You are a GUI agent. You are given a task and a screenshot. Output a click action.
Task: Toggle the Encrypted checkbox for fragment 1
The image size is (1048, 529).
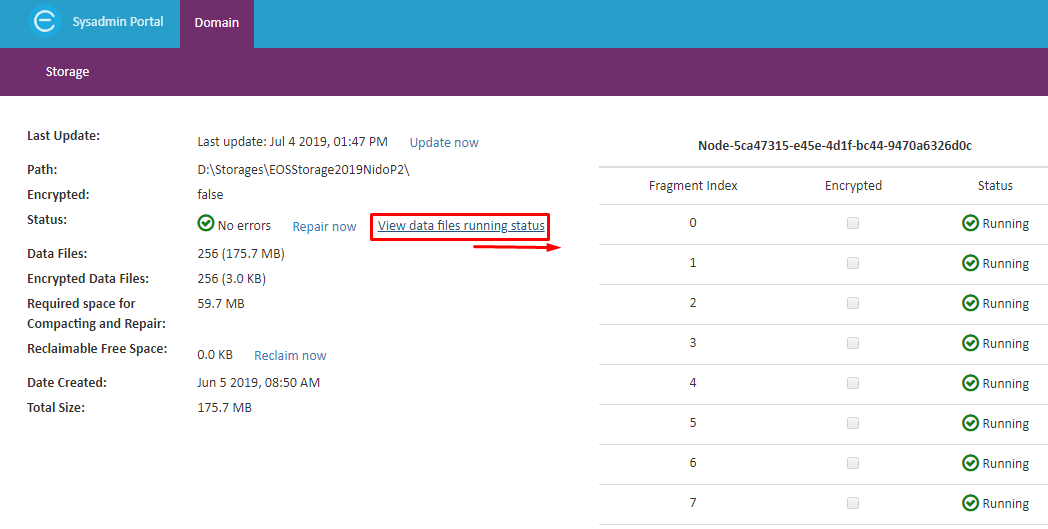click(x=853, y=263)
